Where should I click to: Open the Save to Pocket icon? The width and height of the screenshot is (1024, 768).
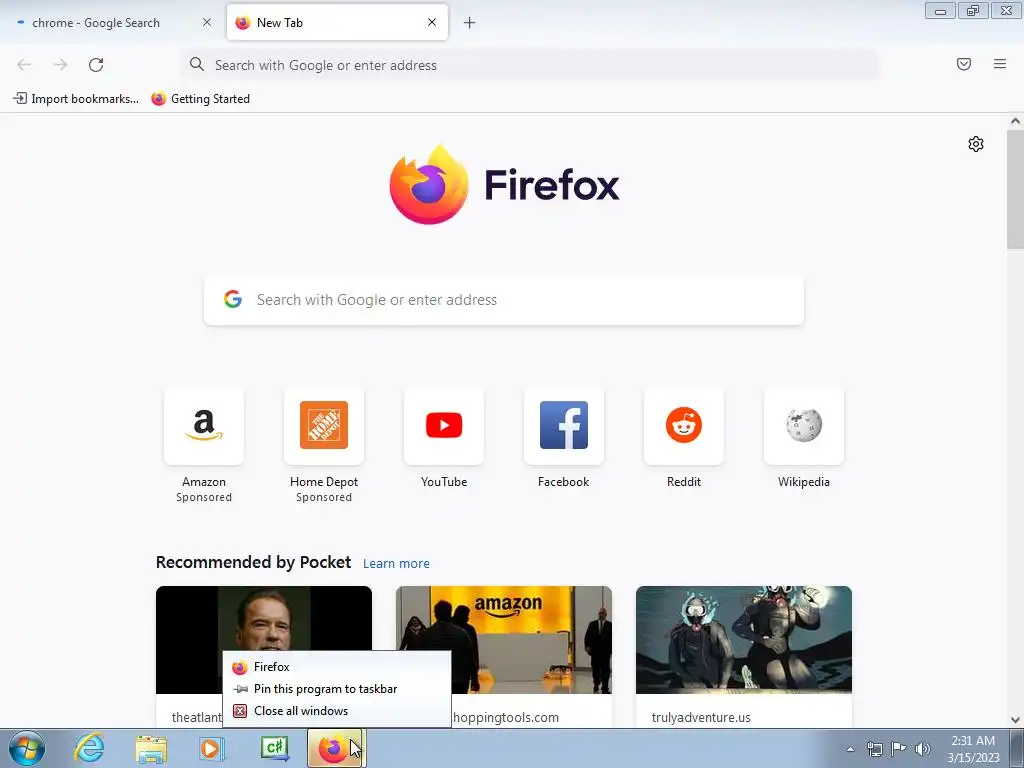tap(964, 64)
